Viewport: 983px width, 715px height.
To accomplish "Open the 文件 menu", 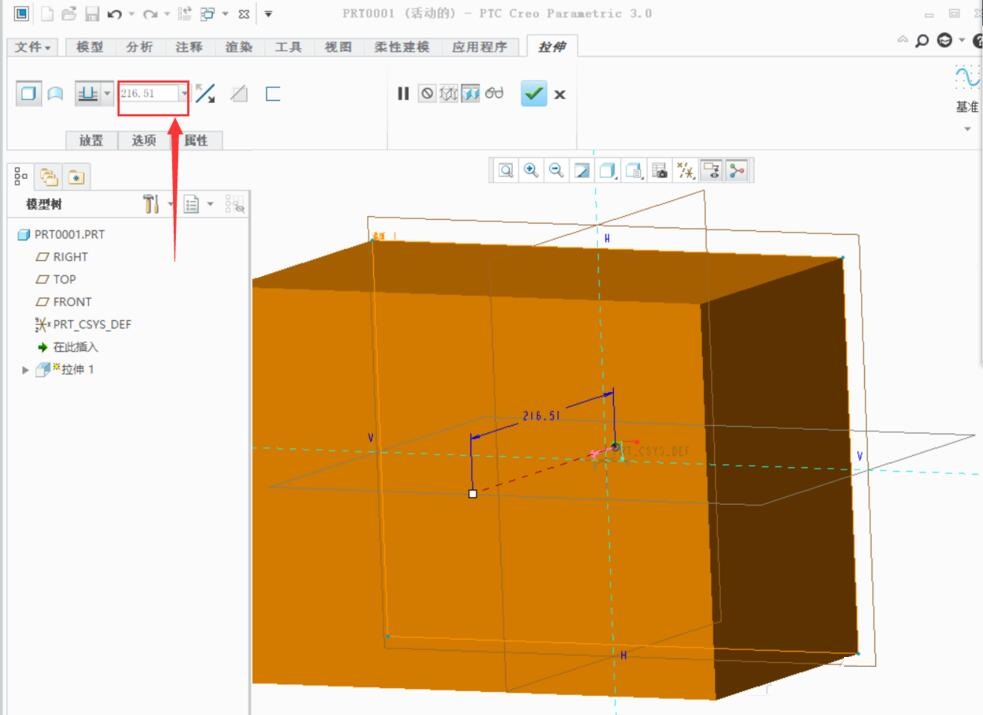I will 33,47.
